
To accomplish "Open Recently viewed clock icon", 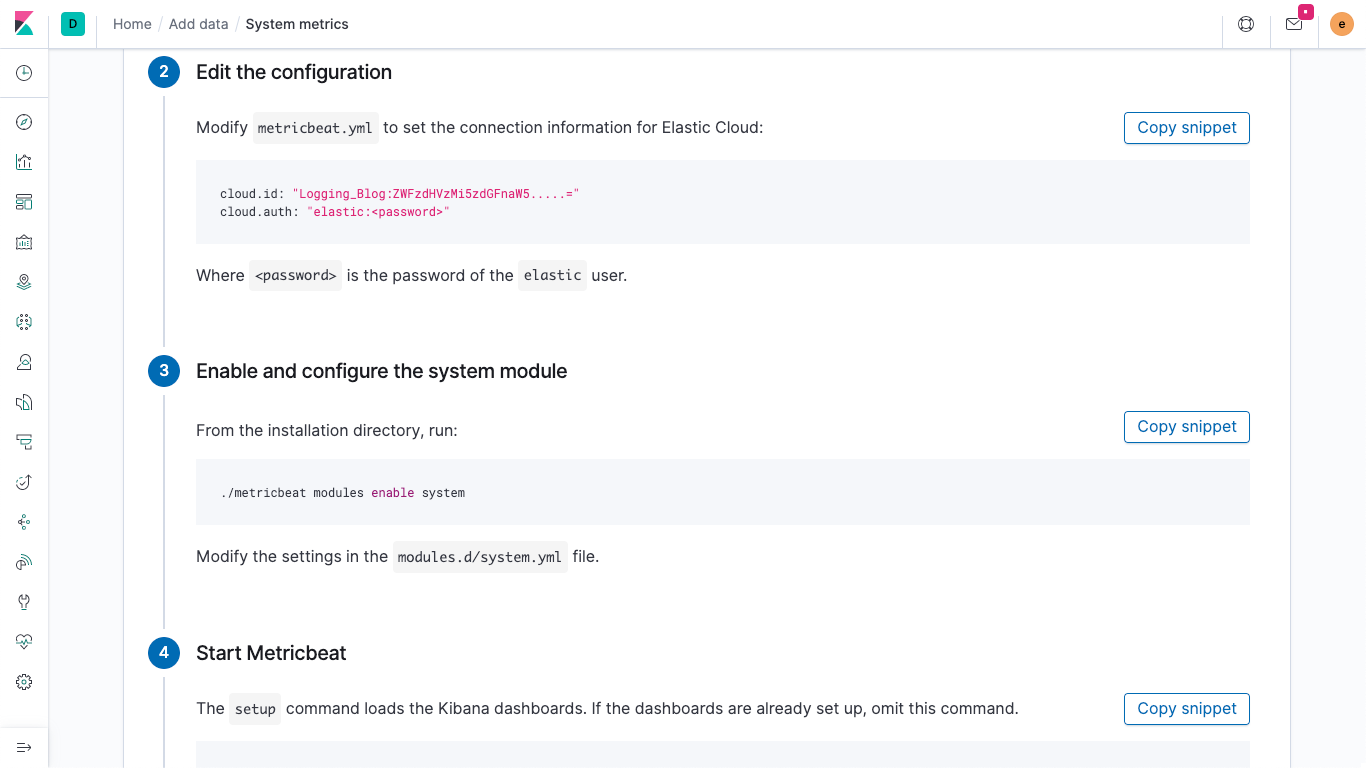I will (24, 73).
